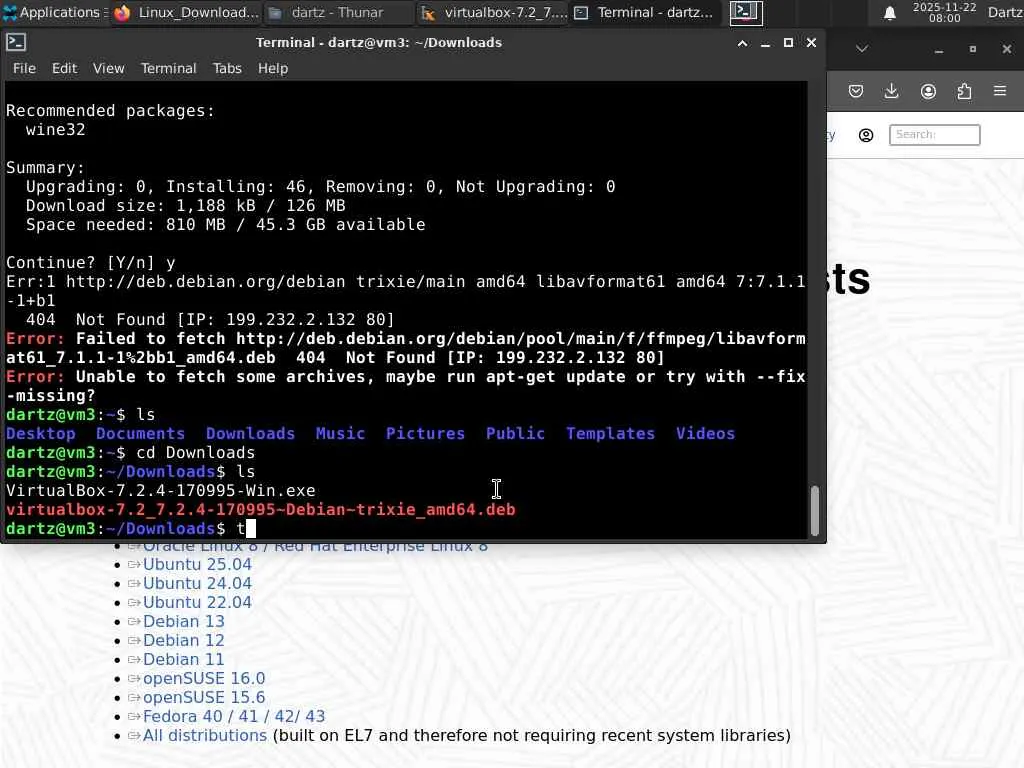Maximize the Terminal window
The image size is (1024, 768).
[788, 43]
